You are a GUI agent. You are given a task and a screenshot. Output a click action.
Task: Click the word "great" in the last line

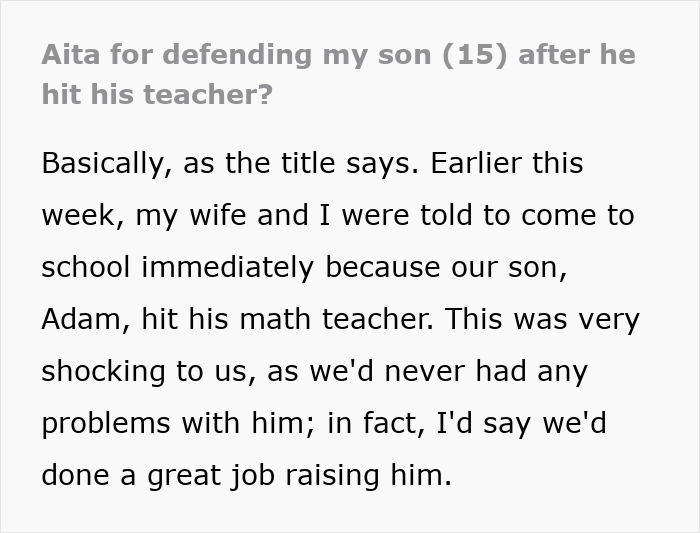click(184, 476)
